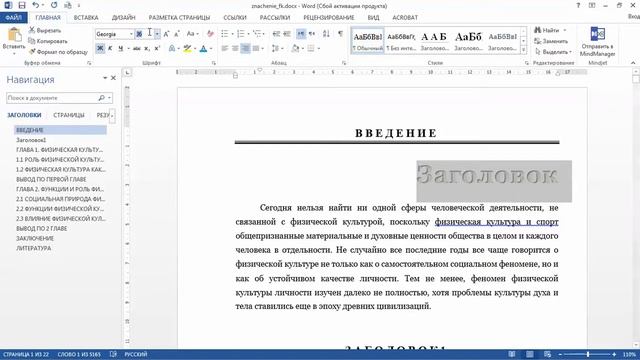The height and width of the screenshot is (360, 640).
Task: Close the Навигация pane
Action: [x=113, y=78]
